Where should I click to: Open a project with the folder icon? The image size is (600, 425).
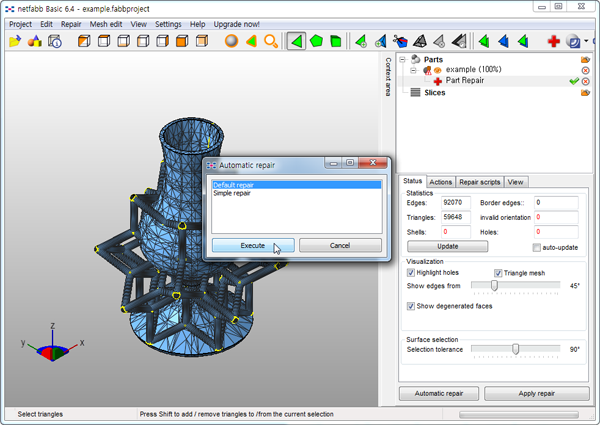15,41
